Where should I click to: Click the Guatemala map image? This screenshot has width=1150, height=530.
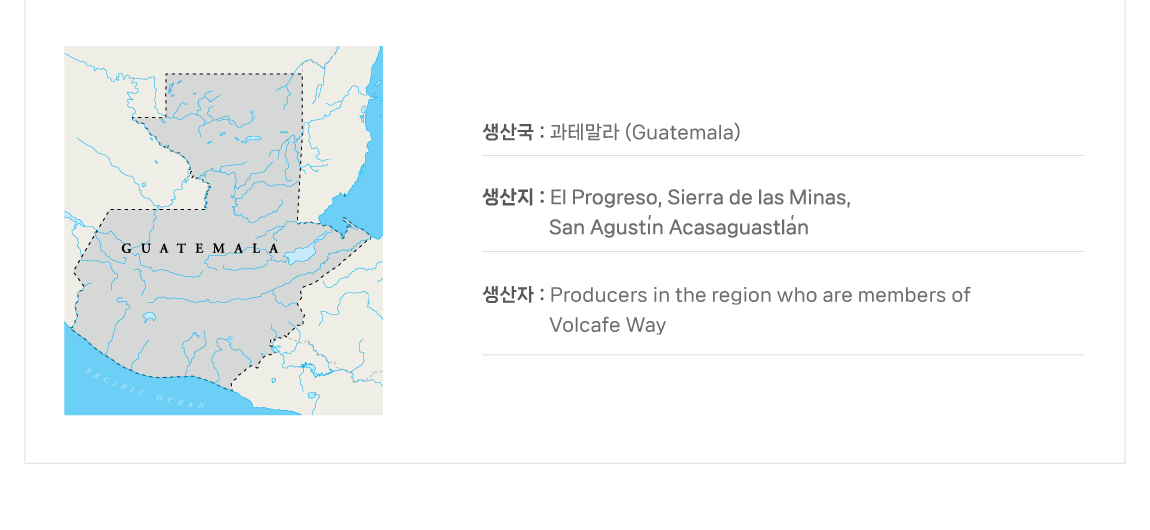tap(223, 230)
